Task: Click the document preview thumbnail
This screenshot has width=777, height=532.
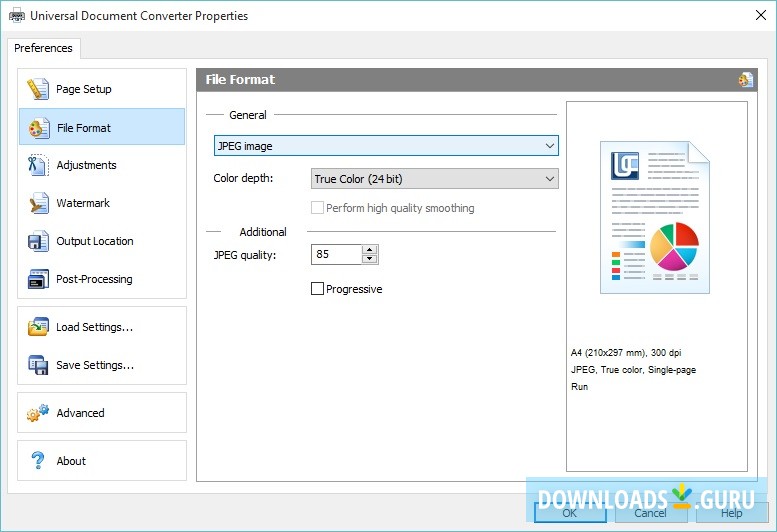Action: (655, 217)
